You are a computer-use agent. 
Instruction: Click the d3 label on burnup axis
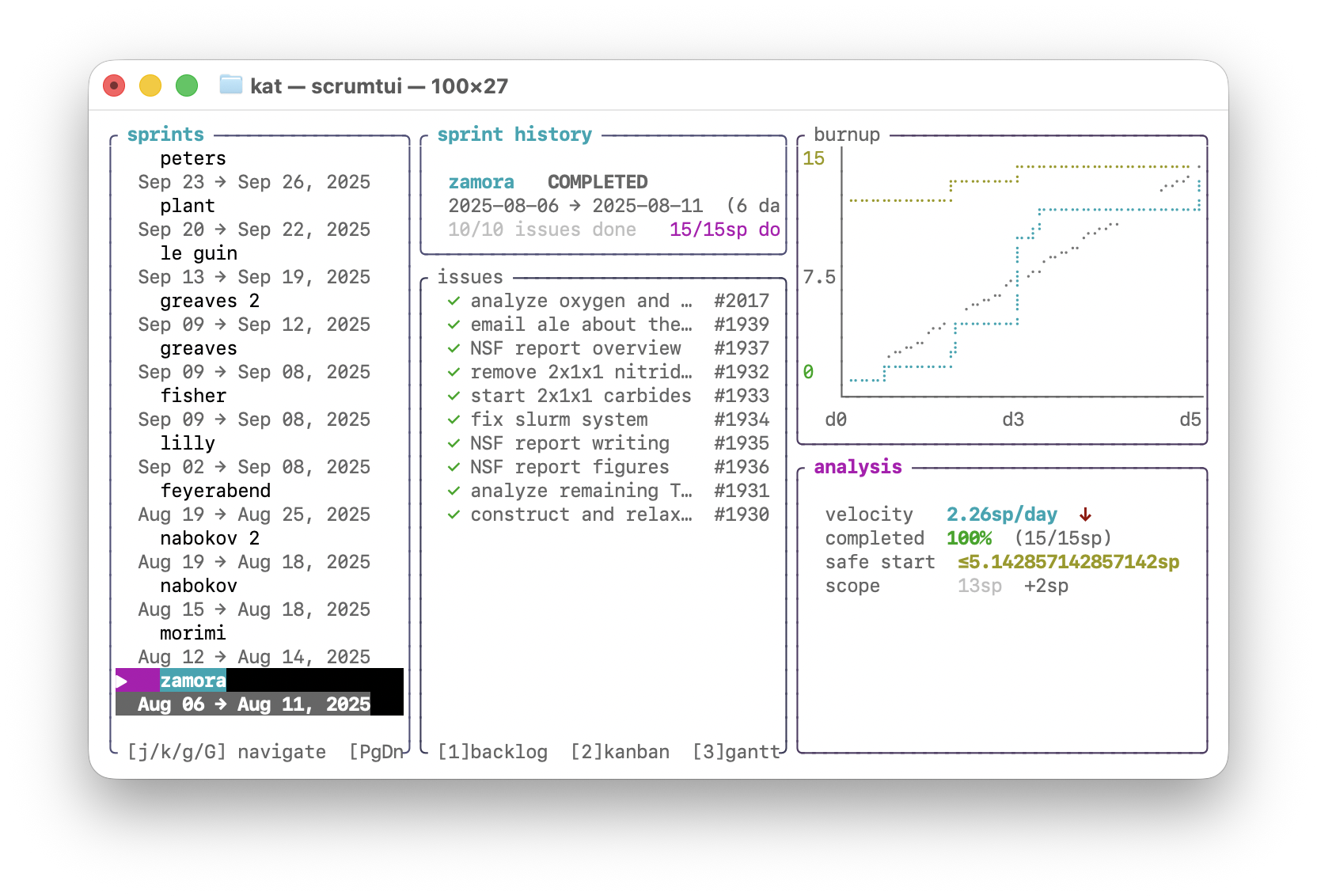click(x=1013, y=420)
